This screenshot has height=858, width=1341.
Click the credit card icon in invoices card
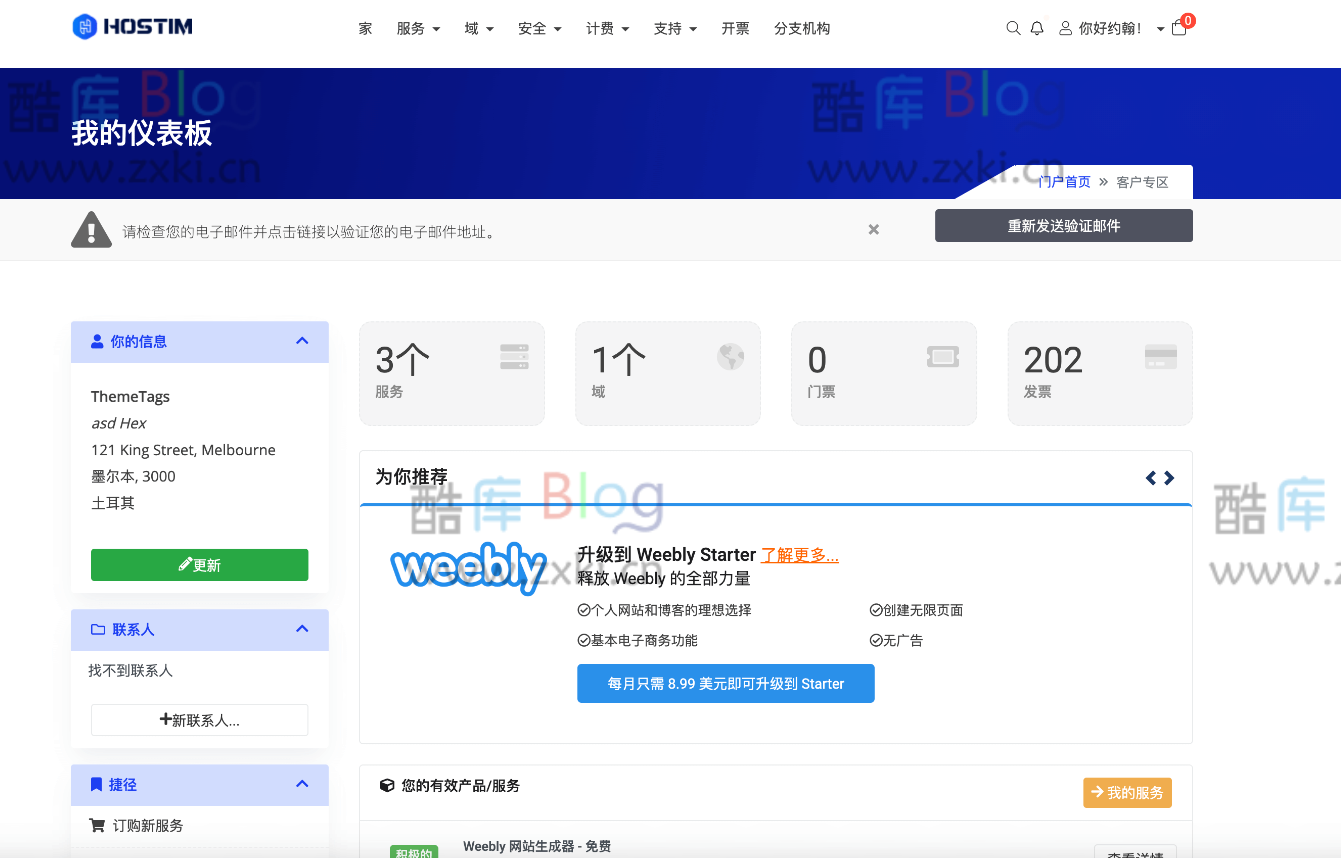click(x=1161, y=357)
